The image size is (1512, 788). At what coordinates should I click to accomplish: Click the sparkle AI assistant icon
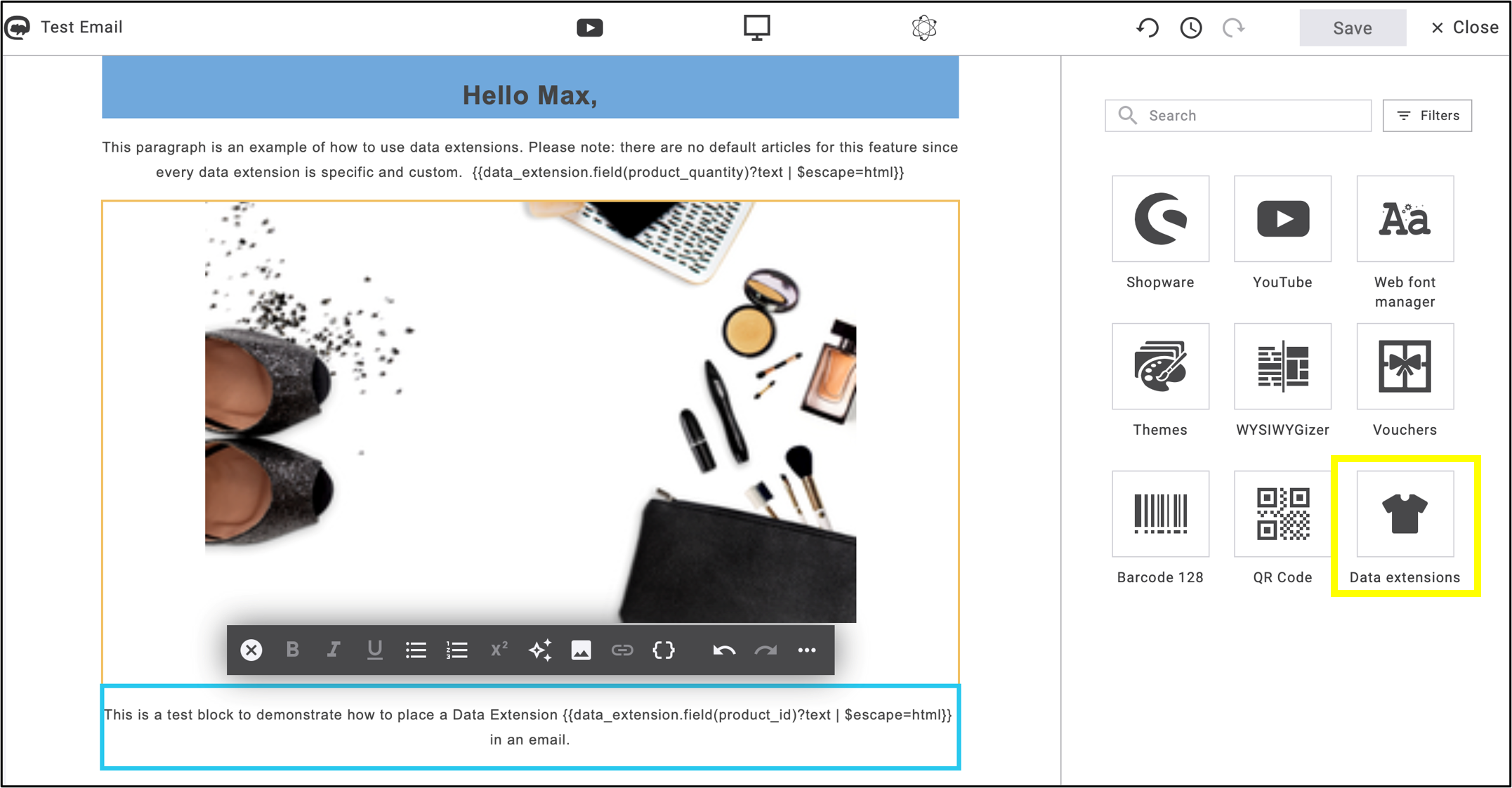click(x=539, y=650)
